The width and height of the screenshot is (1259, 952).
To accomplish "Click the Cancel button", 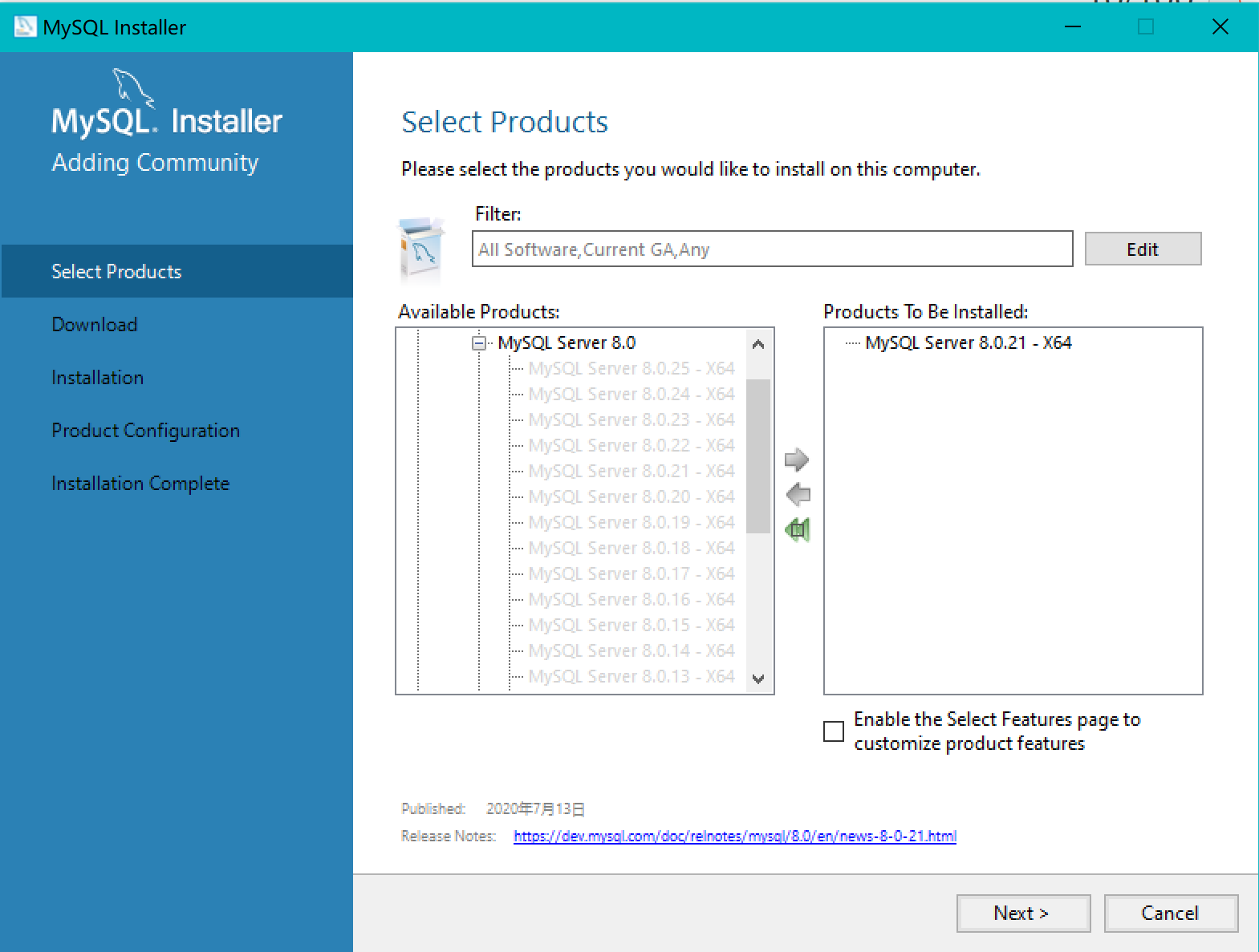I will point(1171,914).
